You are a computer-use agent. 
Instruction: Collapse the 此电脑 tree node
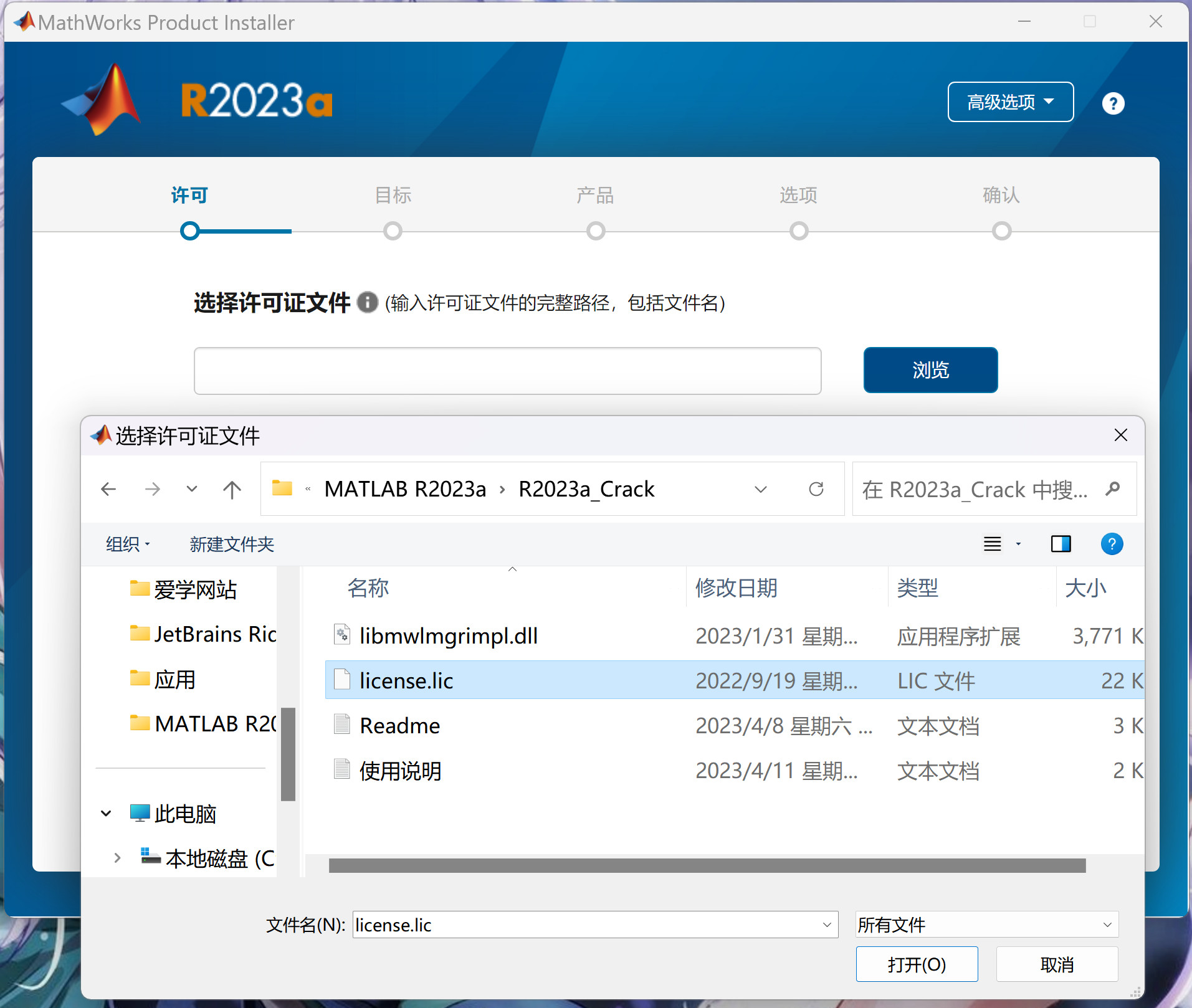tap(106, 814)
